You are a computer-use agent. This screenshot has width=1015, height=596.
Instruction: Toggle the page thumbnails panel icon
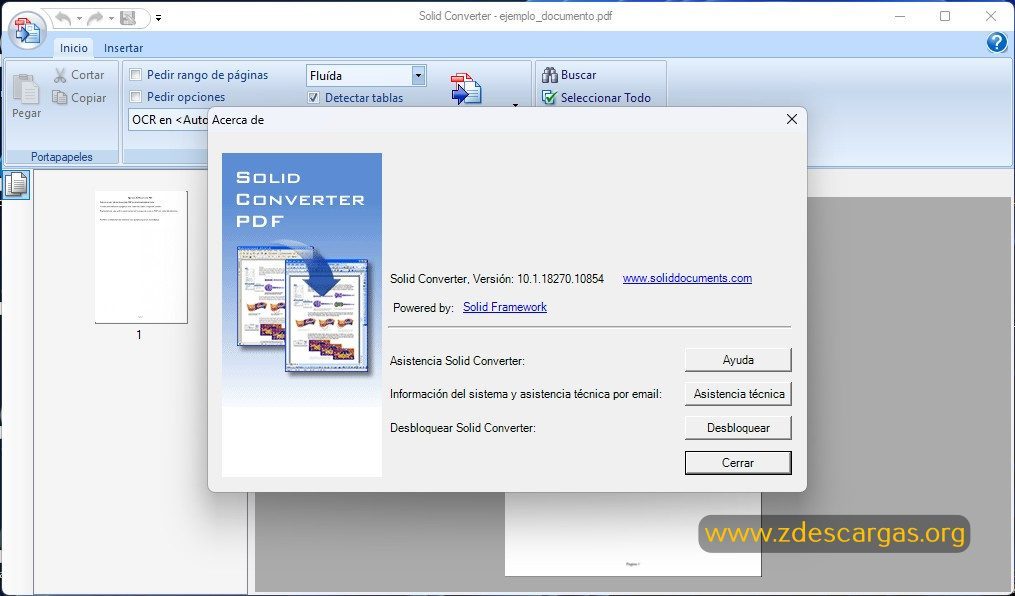(16, 184)
